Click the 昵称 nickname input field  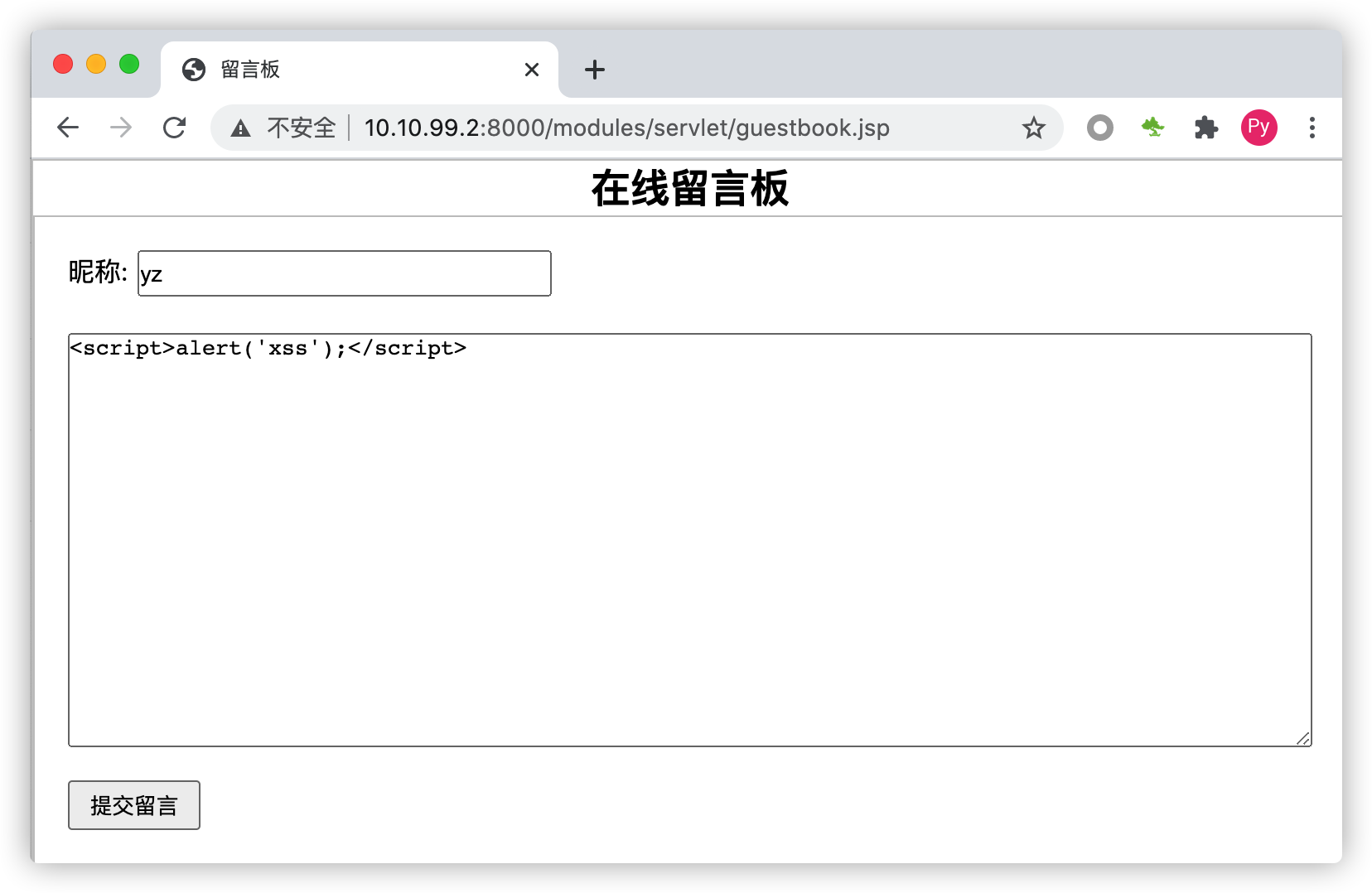pyautogui.click(x=345, y=273)
